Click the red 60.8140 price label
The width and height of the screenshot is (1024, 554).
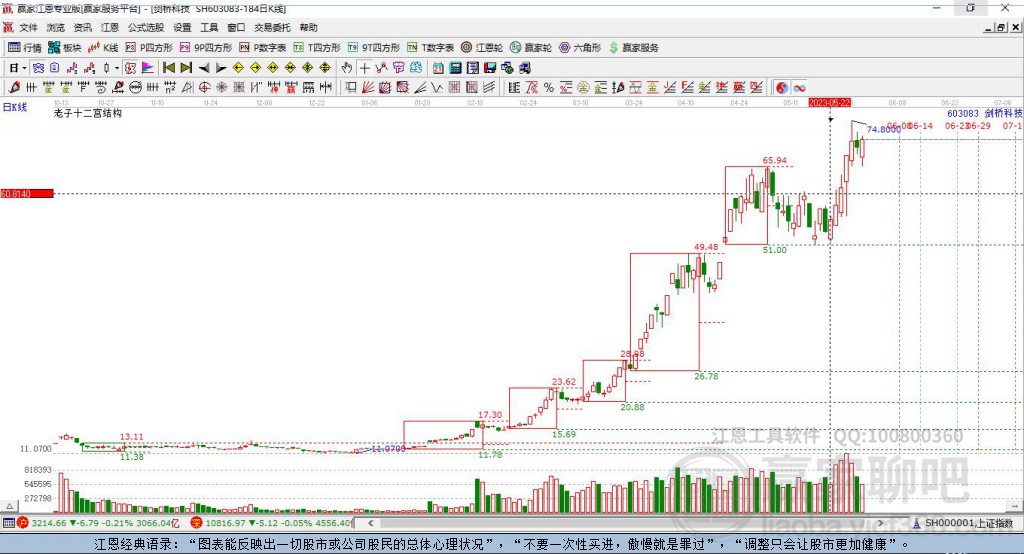click(27, 193)
